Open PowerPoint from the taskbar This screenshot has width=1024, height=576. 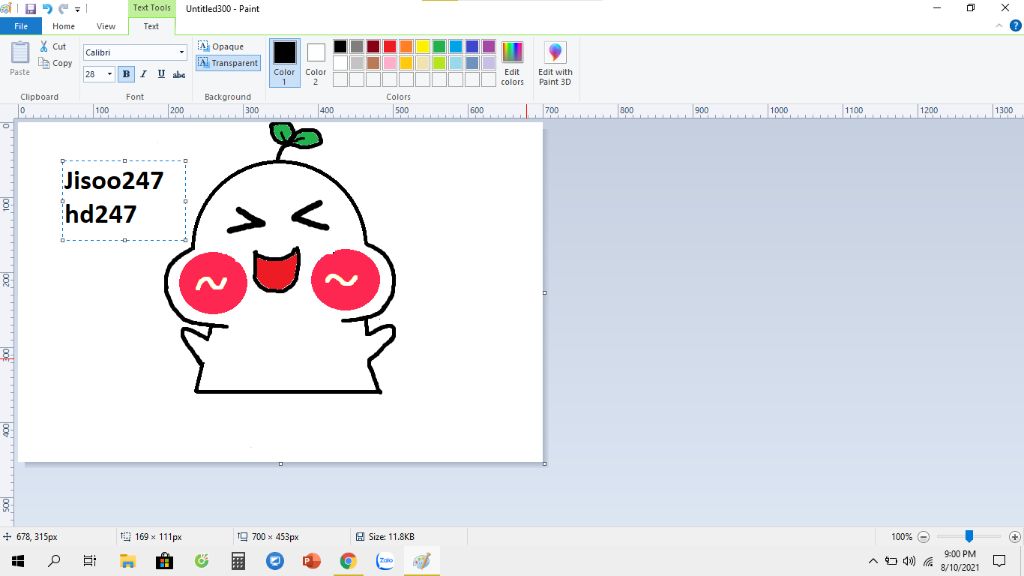click(x=312, y=561)
